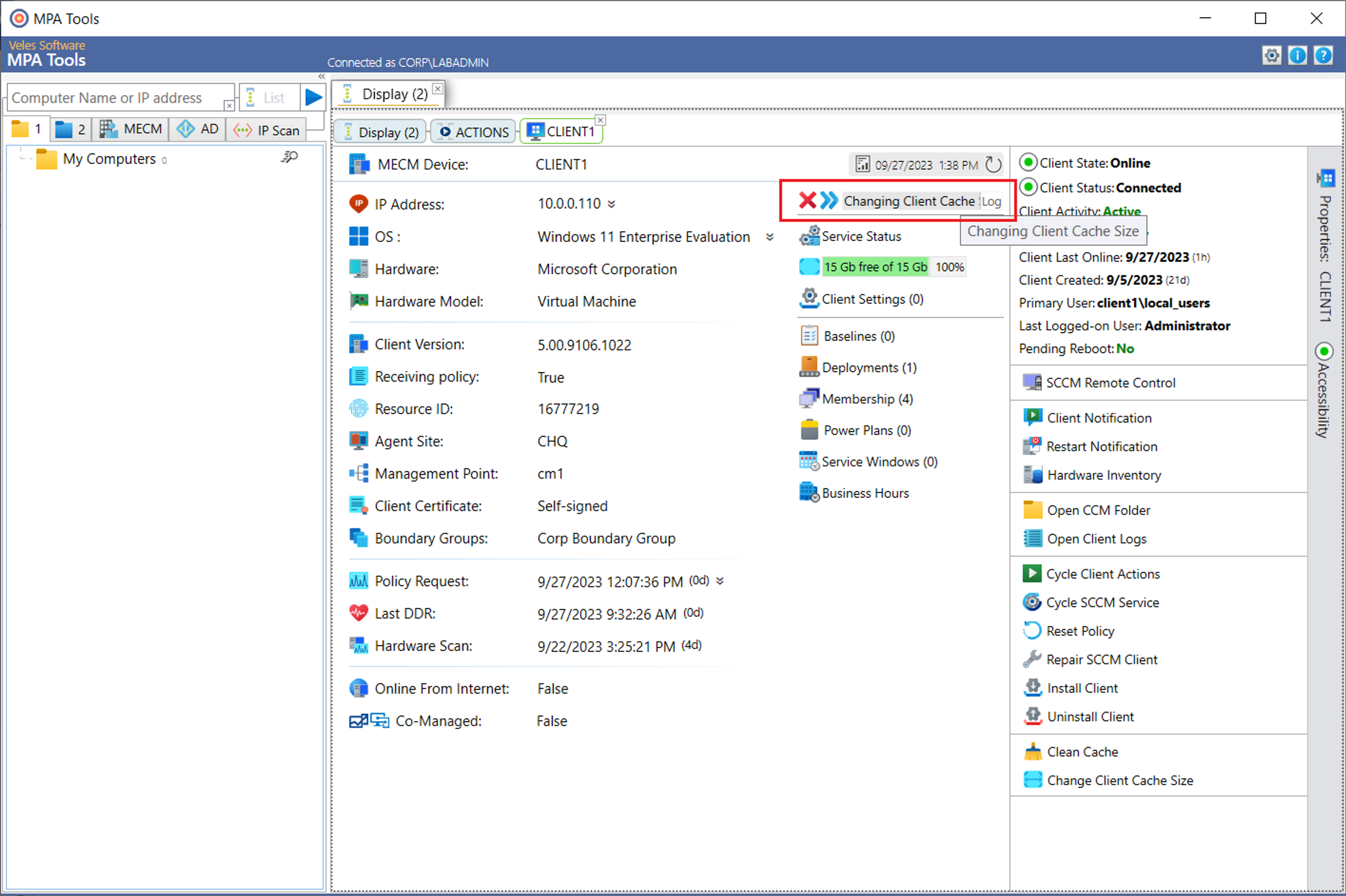Click the Client Status green indicator
The height and width of the screenshot is (896, 1346).
(x=1028, y=187)
